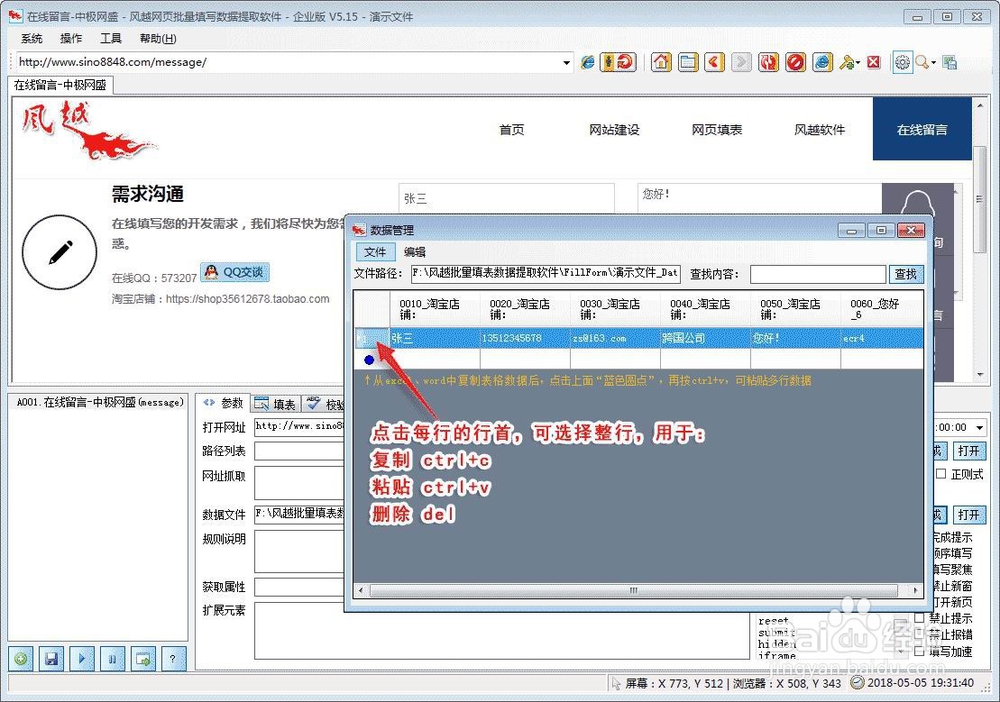Click the red refresh arrow icon beside the man icon

pos(626,62)
